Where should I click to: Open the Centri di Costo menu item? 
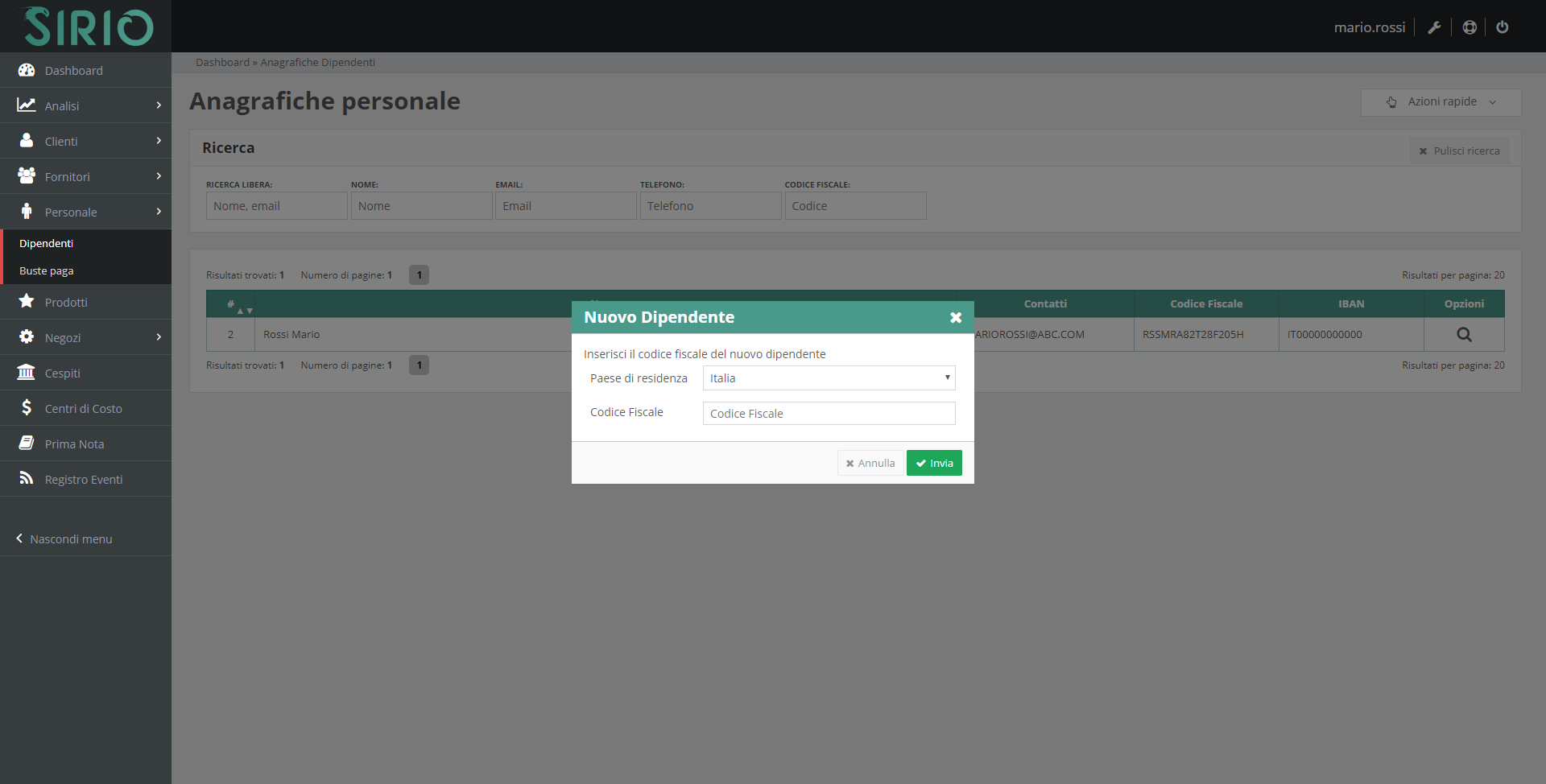85,408
